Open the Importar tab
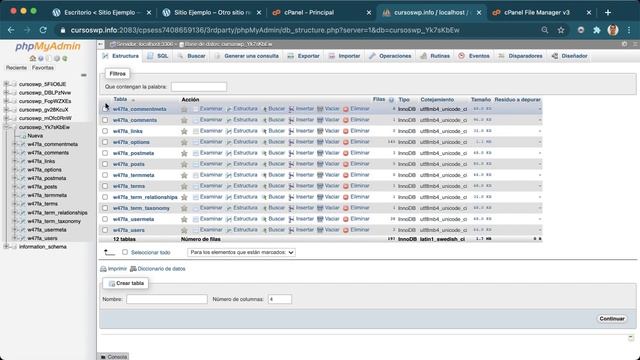The height and width of the screenshot is (360, 640). tap(344, 56)
